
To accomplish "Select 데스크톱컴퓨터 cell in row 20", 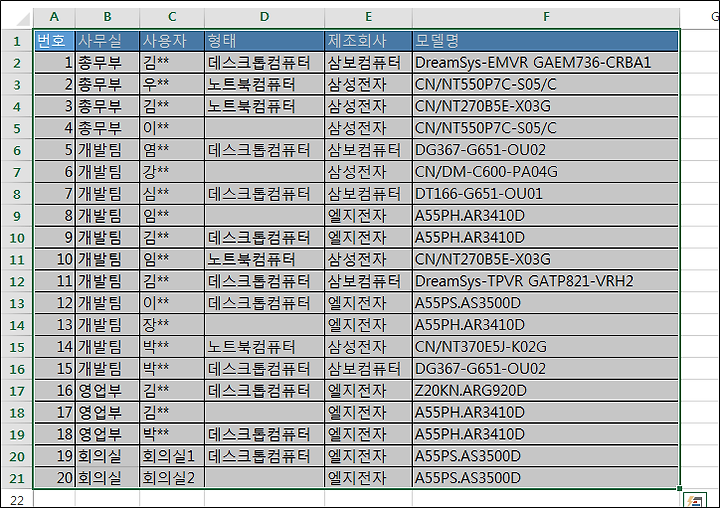I will 264,456.
